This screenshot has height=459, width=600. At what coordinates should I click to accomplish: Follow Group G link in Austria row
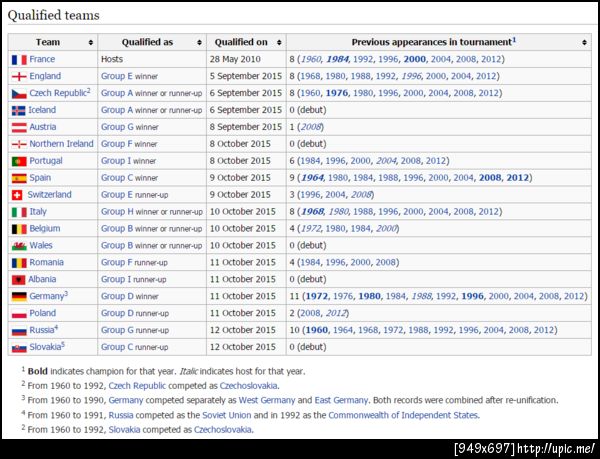117,127
